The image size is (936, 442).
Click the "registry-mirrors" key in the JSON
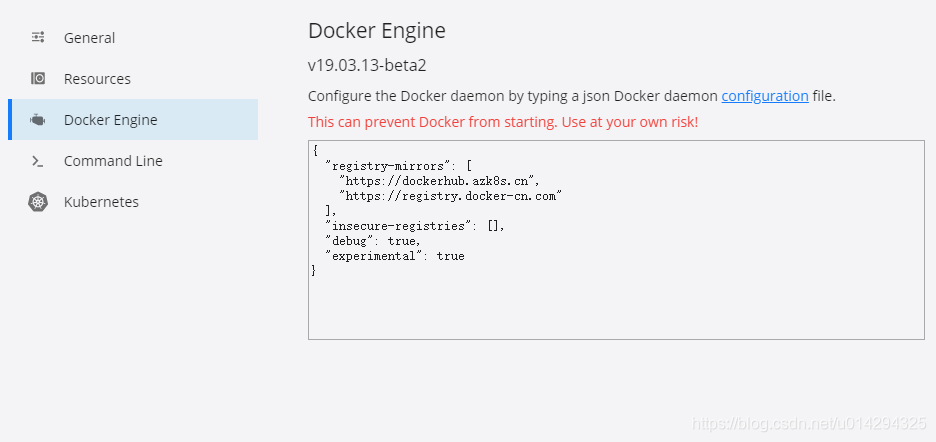(x=389, y=166)
